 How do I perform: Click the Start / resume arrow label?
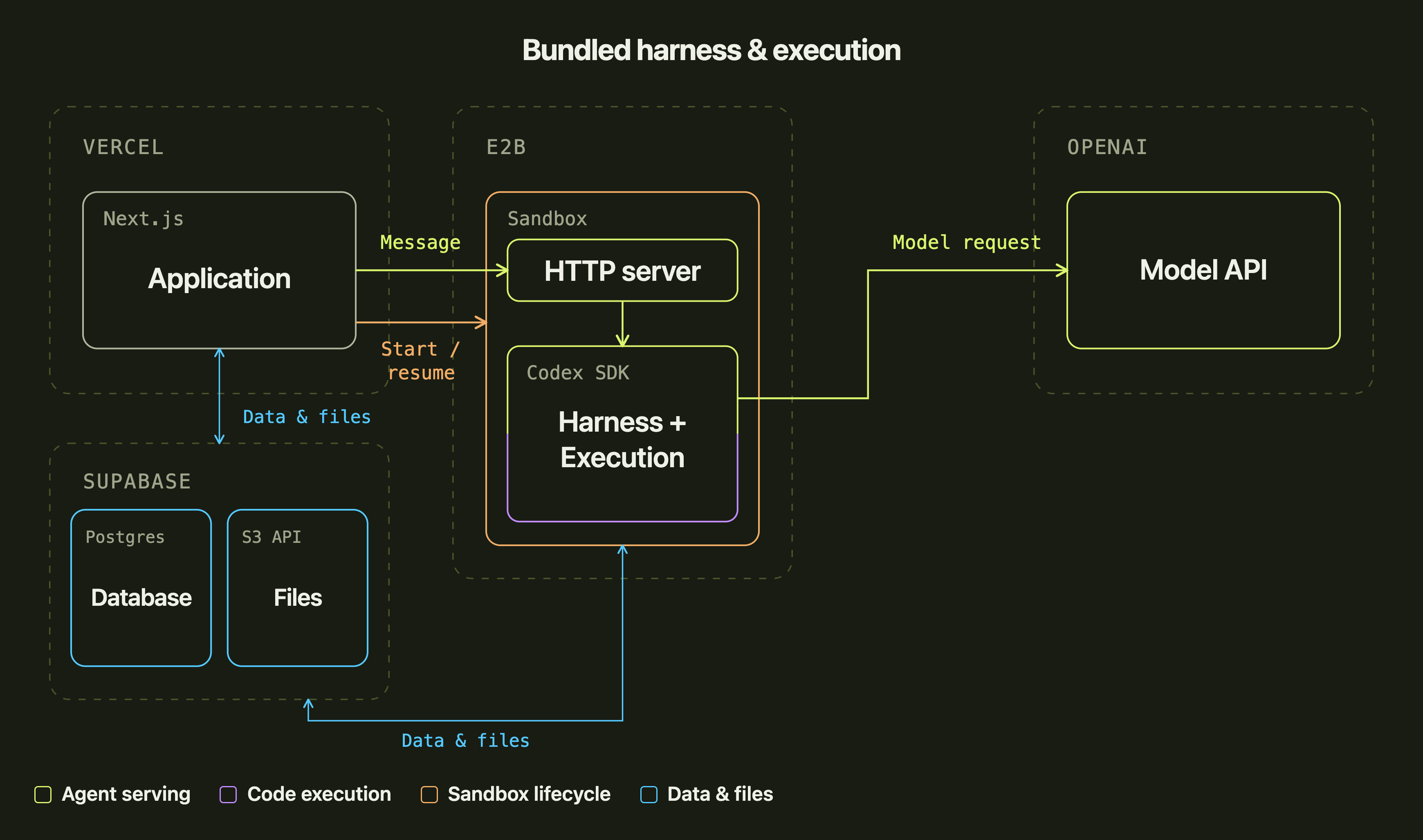tap(420, 361)
